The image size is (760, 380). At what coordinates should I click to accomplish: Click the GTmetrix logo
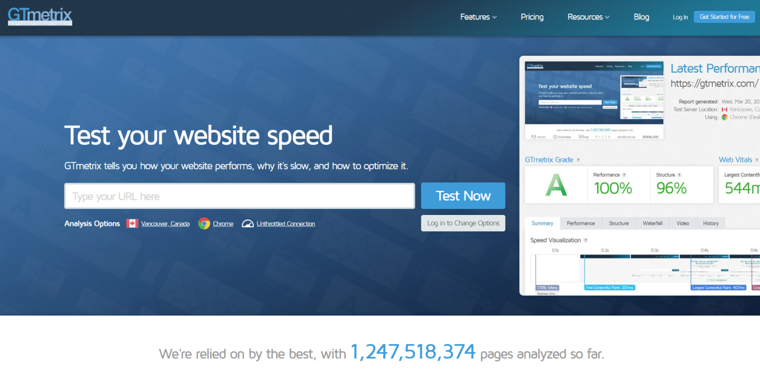click(x=40, y=16)
